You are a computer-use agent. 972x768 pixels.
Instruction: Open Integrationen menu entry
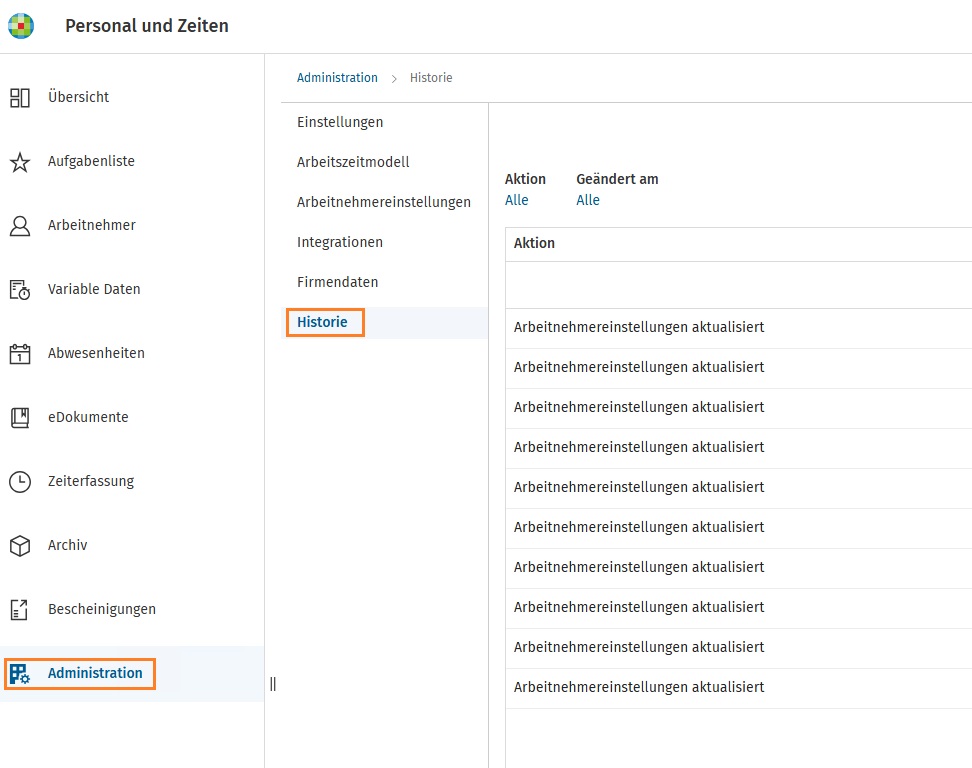(x=340, y=242)
